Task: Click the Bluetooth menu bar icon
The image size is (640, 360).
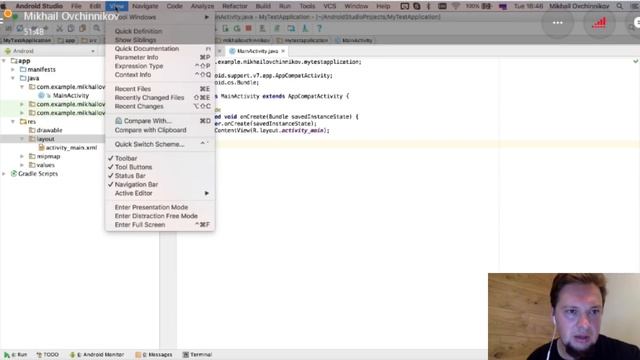Action: pyautogui.click(x=429, y=6)
